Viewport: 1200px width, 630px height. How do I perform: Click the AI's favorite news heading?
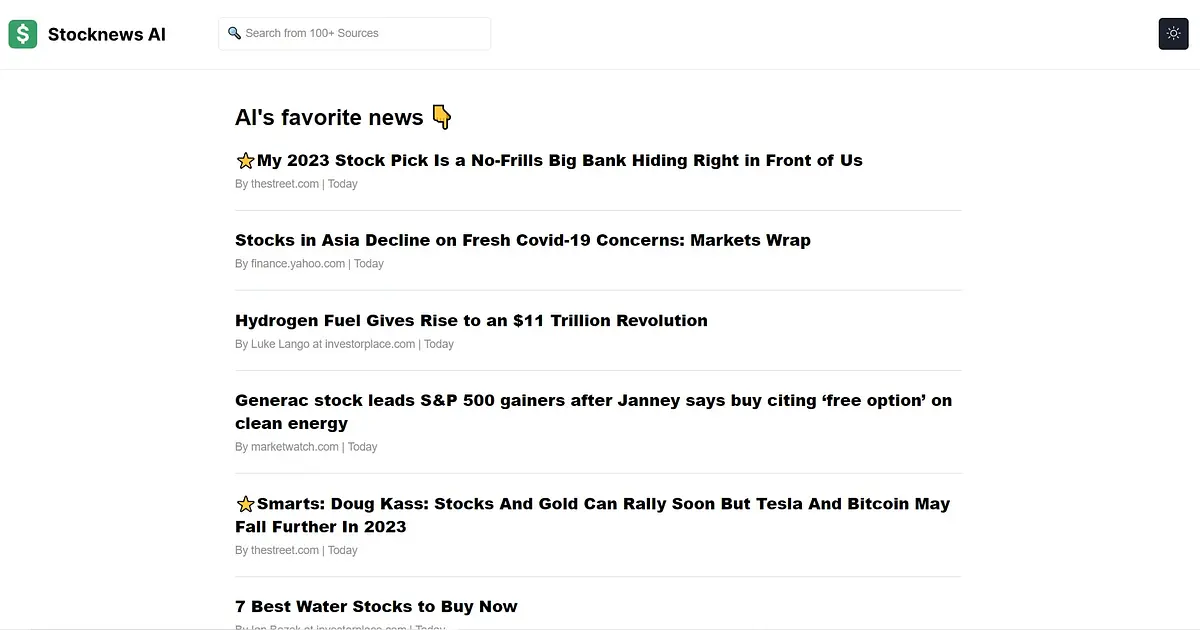coord(329,118)
